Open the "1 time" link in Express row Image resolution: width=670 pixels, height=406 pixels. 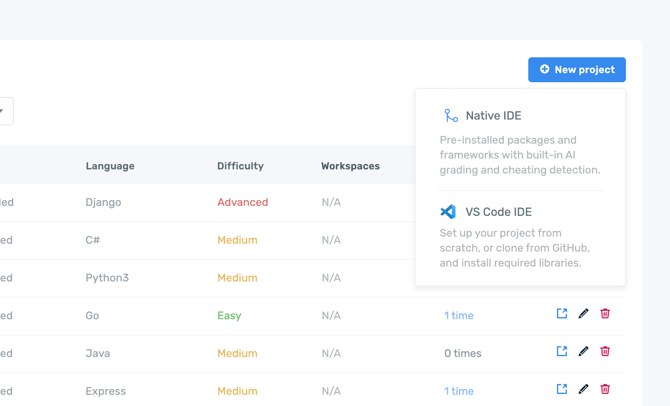(x=459, y=392)
